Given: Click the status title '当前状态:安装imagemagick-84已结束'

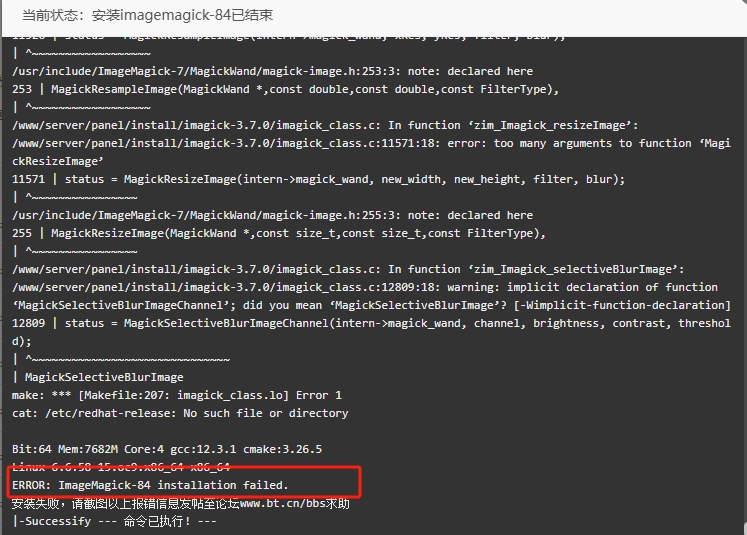Looking at the screenshot, I should click(x=147, y=15).
